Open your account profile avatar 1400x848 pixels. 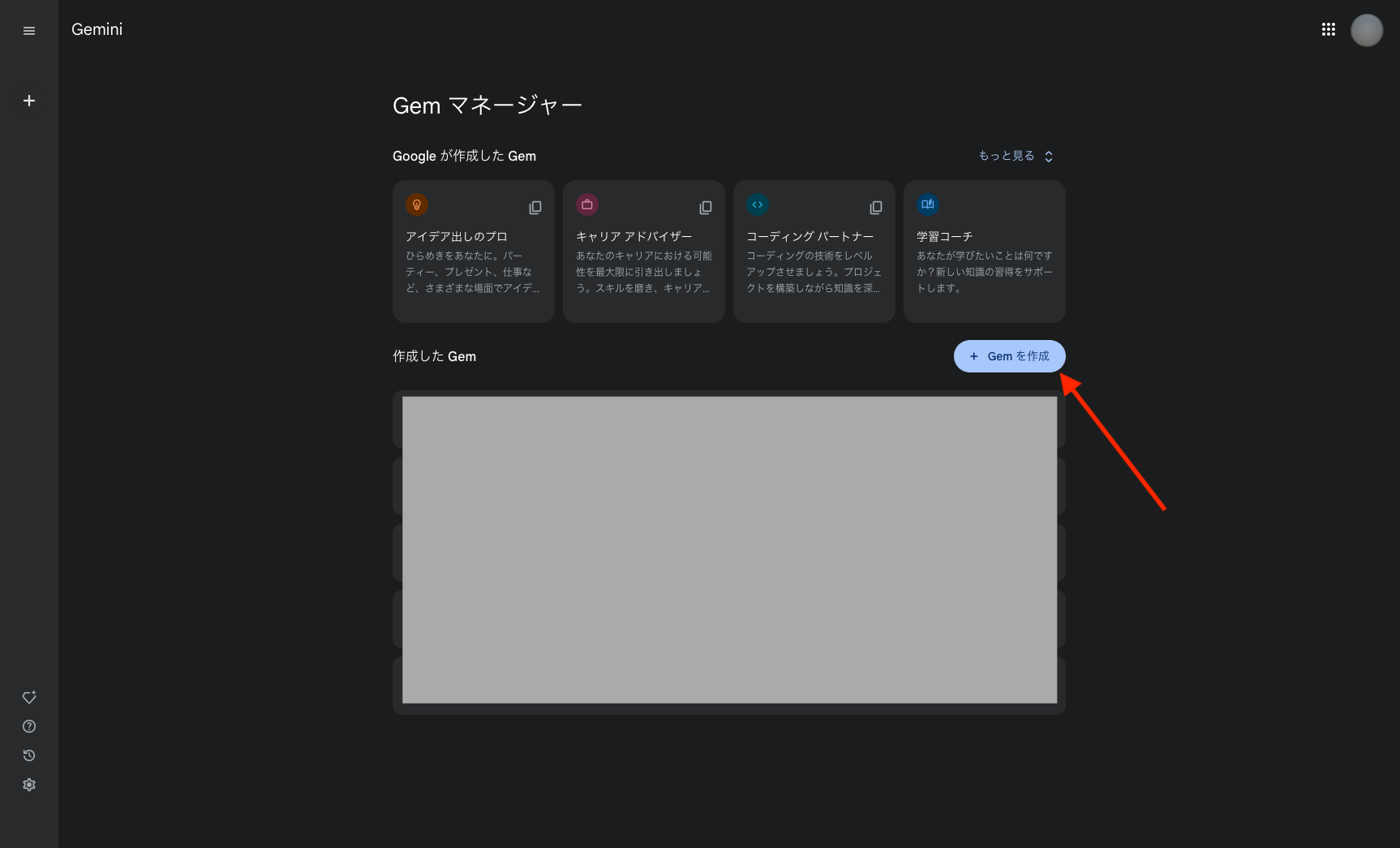[x=1367, y=29]
